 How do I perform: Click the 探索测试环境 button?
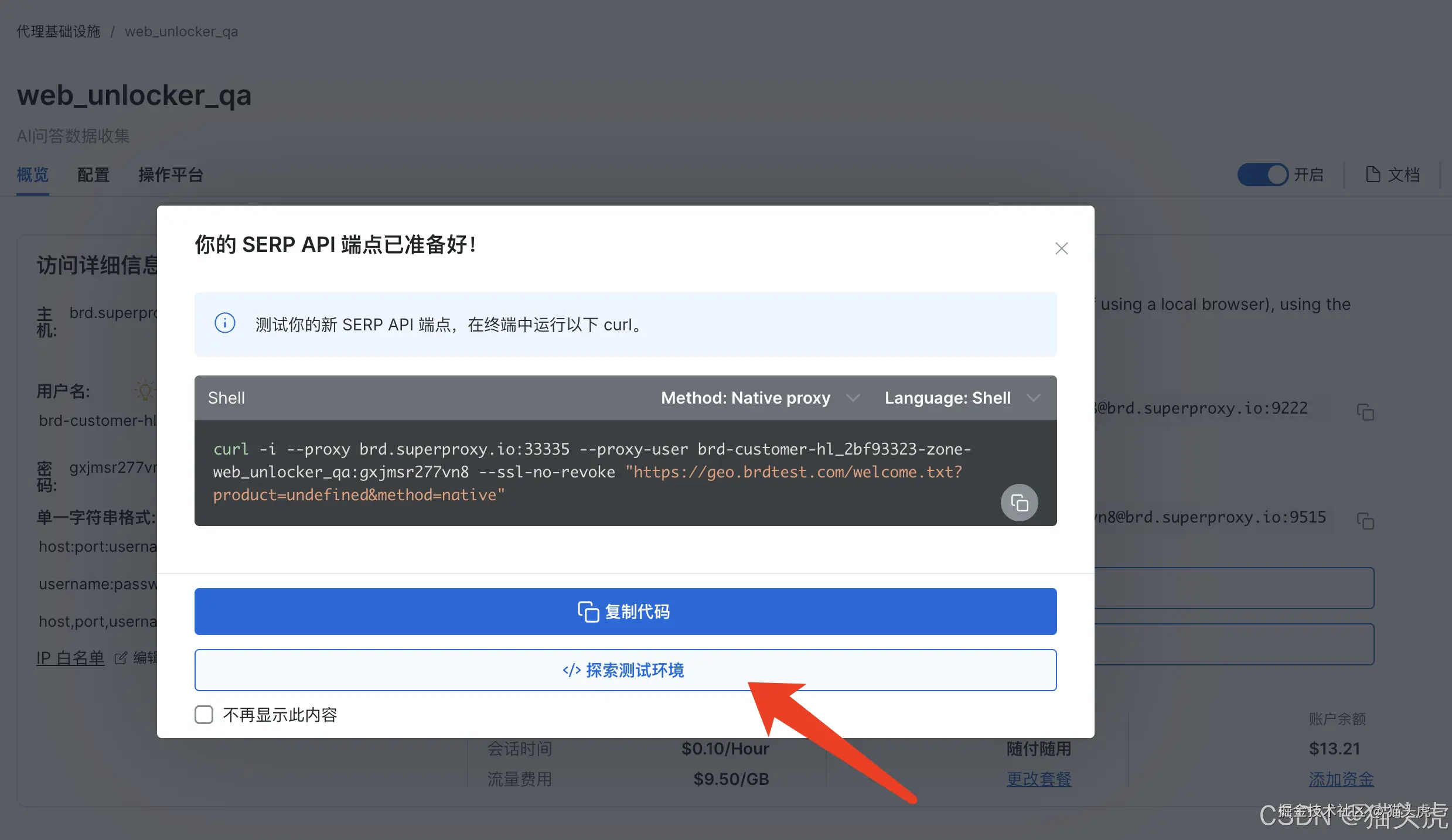pos(625,670)
